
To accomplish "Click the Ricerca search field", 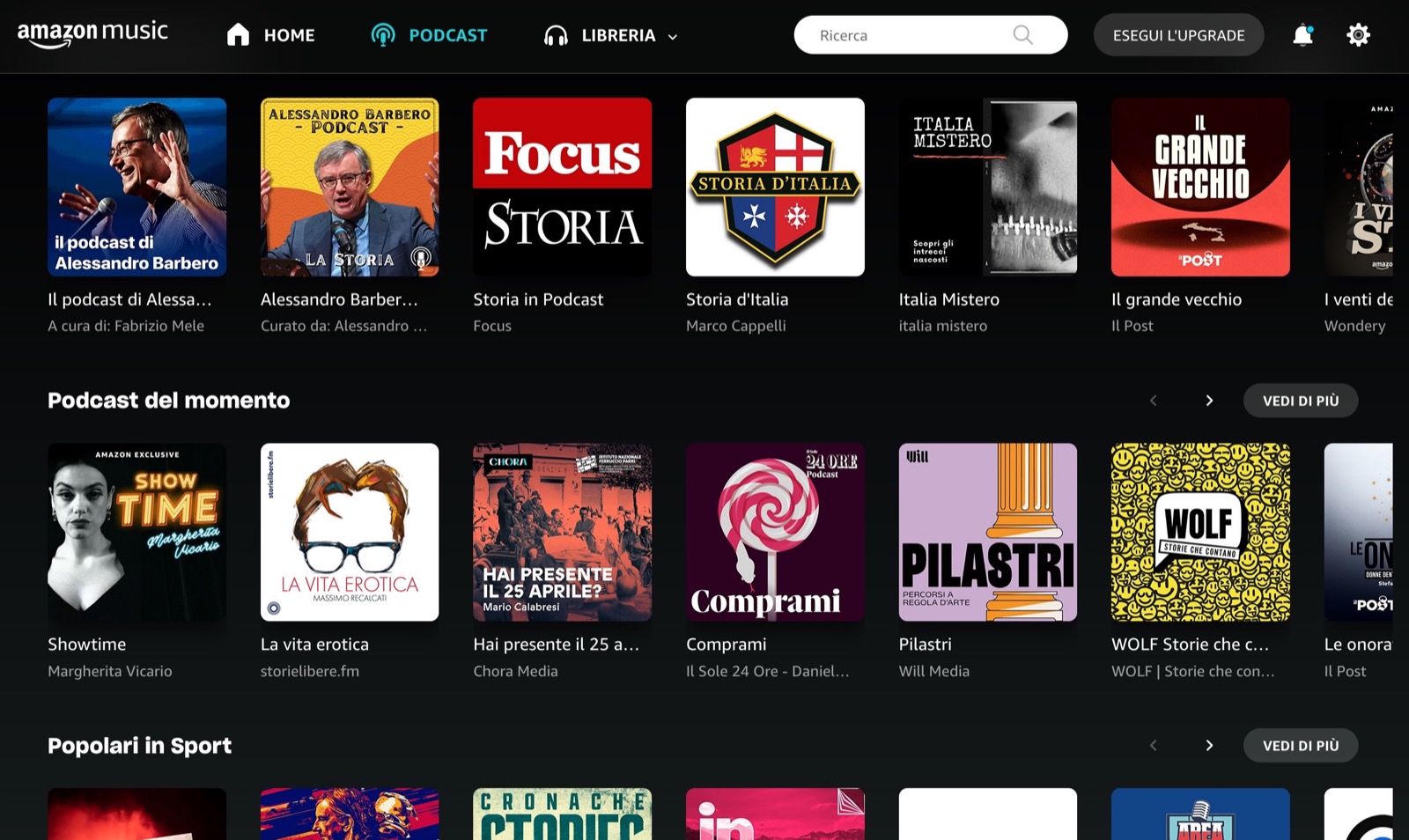I will point(931,35).
